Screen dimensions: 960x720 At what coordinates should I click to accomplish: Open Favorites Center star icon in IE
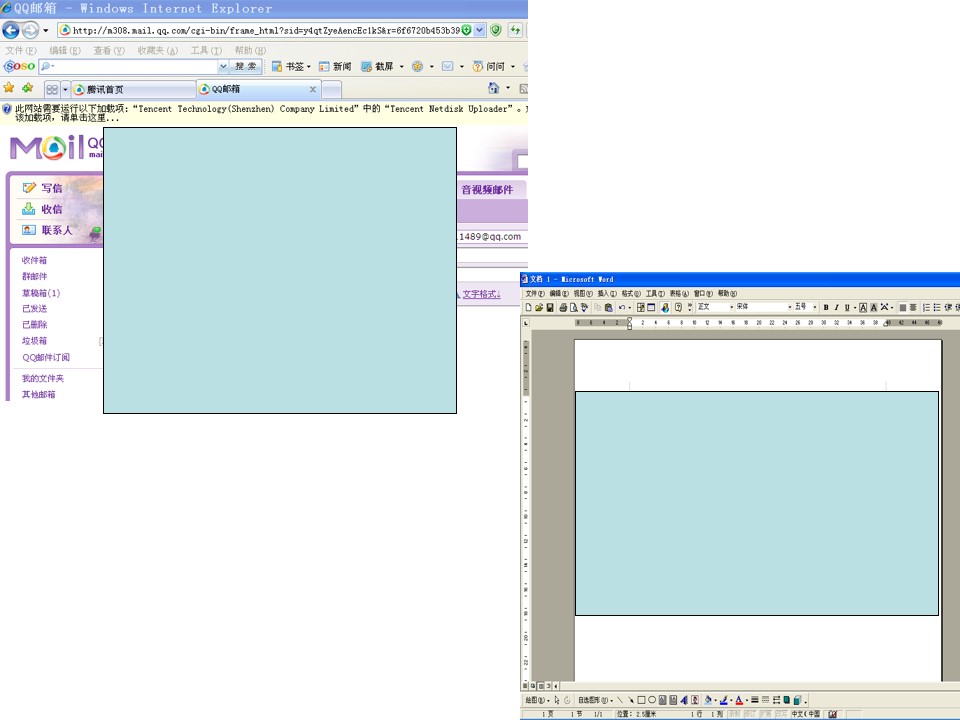tap(9, 88)
